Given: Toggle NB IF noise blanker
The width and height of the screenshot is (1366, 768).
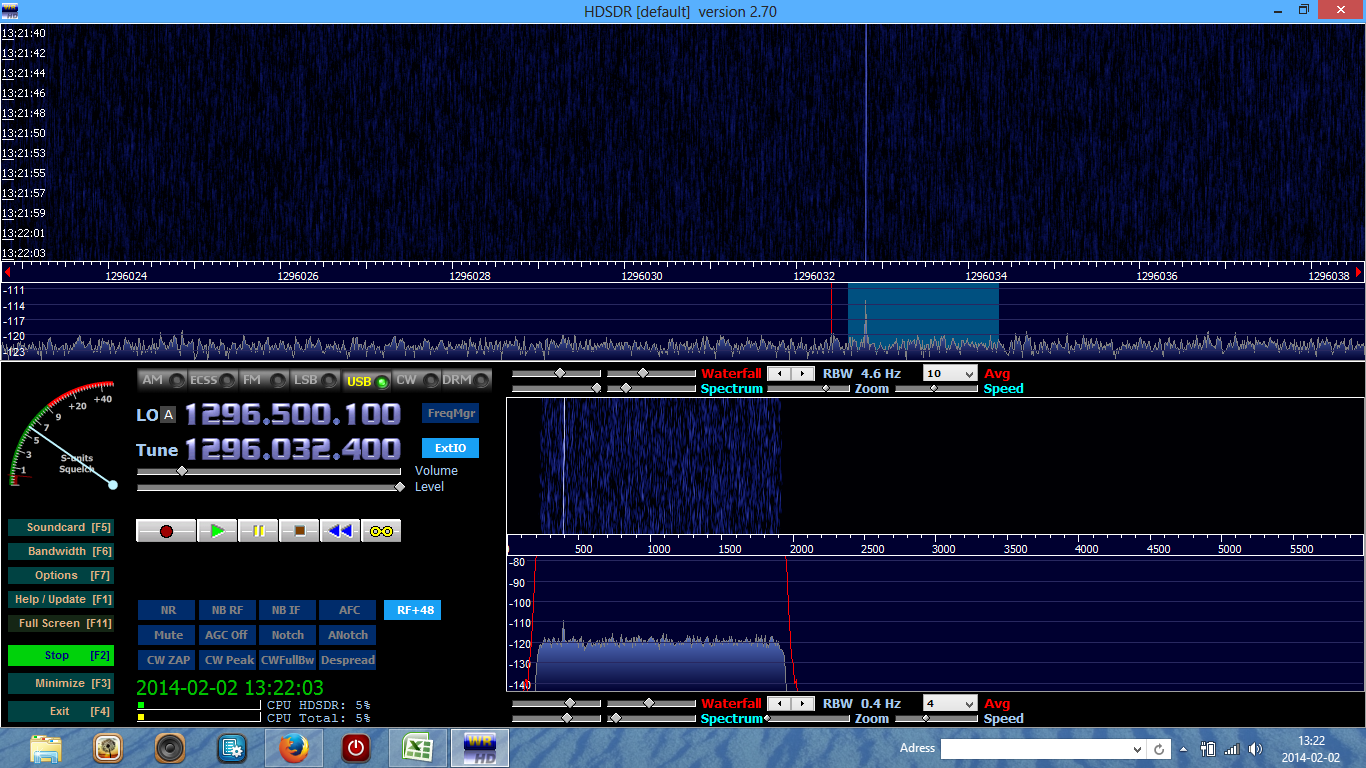Looking at the screenshot, I should click(287, 610).
